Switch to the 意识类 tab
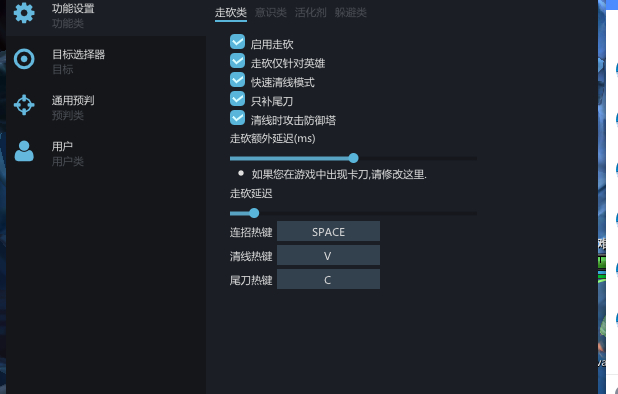 [271, 13]
